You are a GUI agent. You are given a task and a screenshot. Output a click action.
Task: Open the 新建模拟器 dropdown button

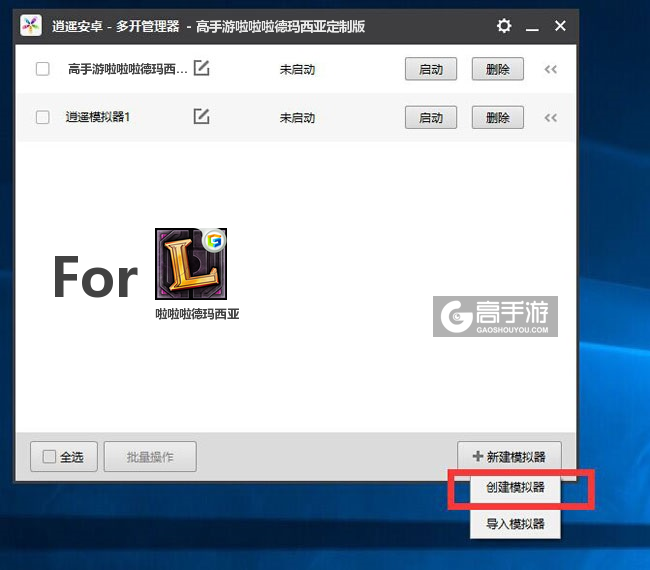[509, 456]
